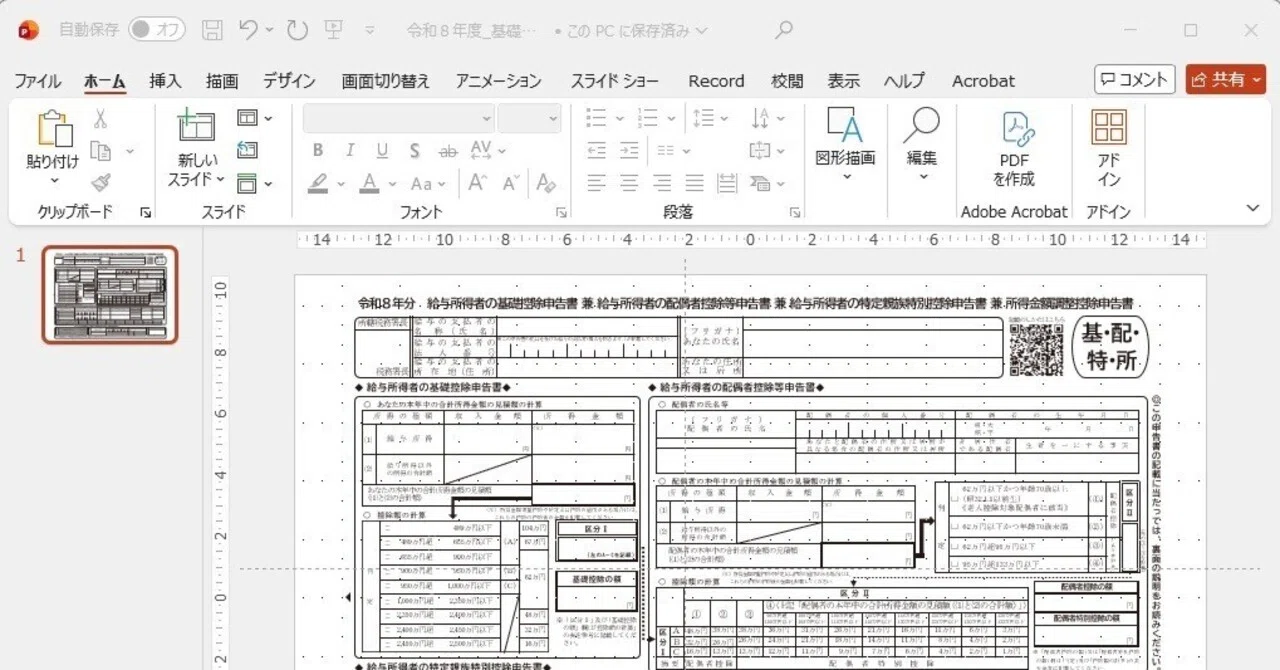Clear all formatting with the eraser-A icon
Image resolution: width=1280 pixels, height=670 pixels.
click(546, 183)
